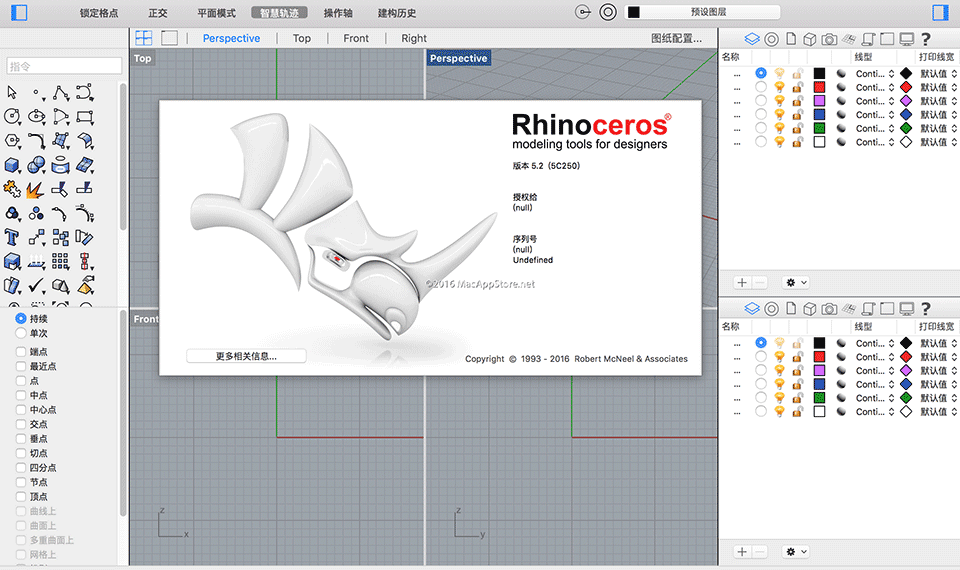Image resolution: width=960 pixels, height=570 pixels.
Task: Enable the 端点 snap checkbox
Action: coord(21,351)
